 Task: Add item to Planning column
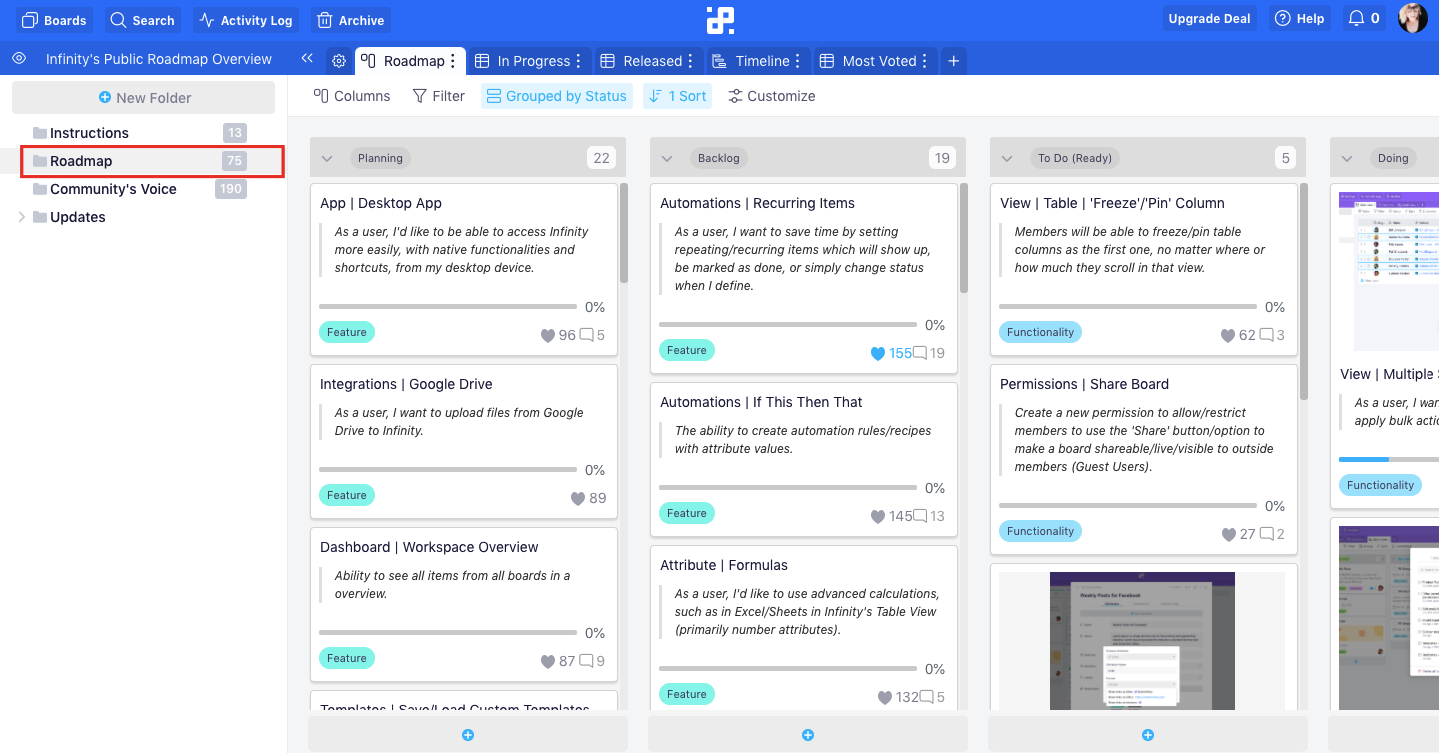click(x=468, y=735)
